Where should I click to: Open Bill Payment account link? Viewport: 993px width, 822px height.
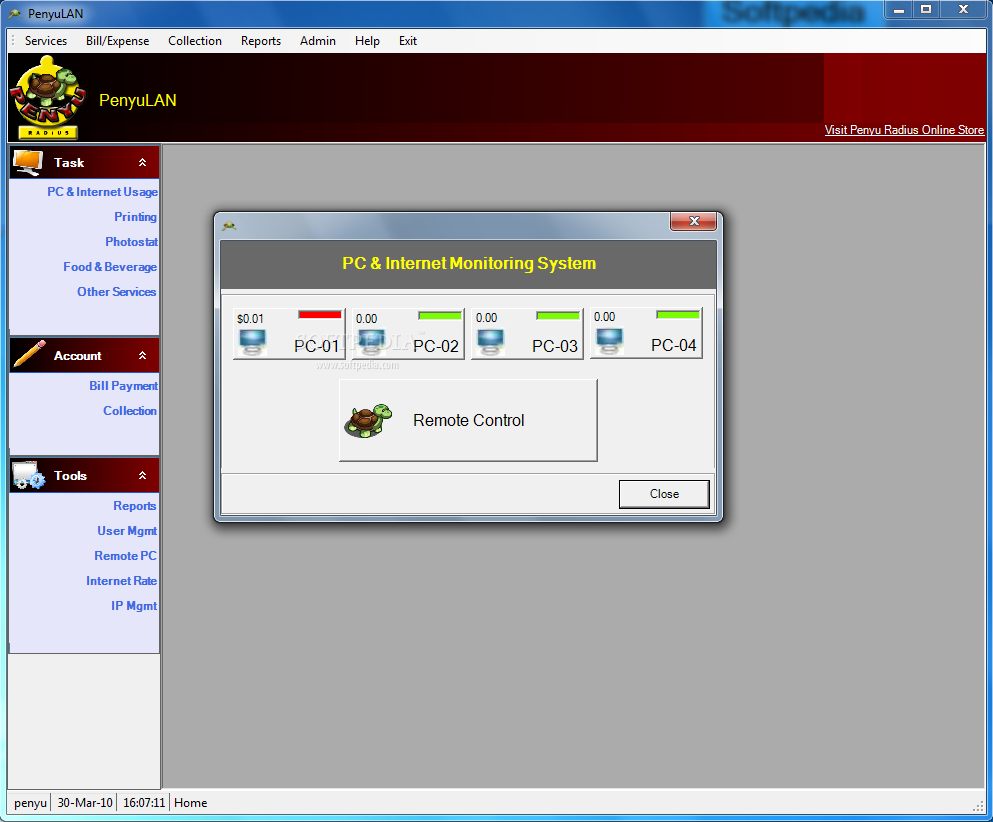point(123,386)
